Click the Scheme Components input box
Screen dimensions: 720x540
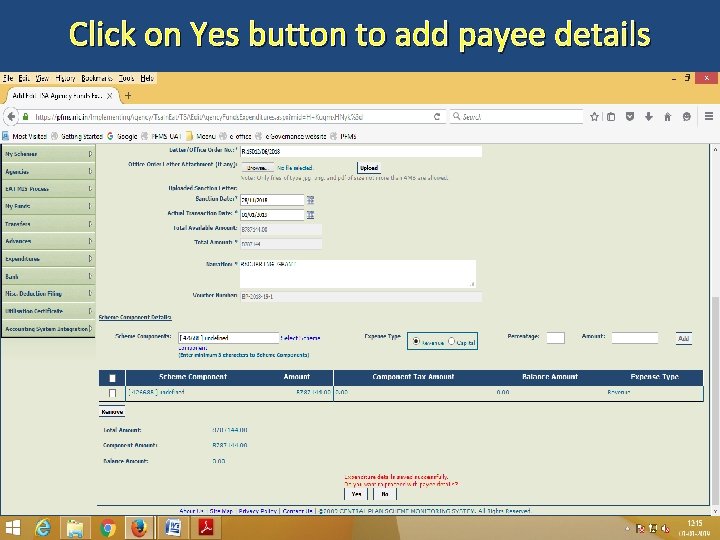228,338
